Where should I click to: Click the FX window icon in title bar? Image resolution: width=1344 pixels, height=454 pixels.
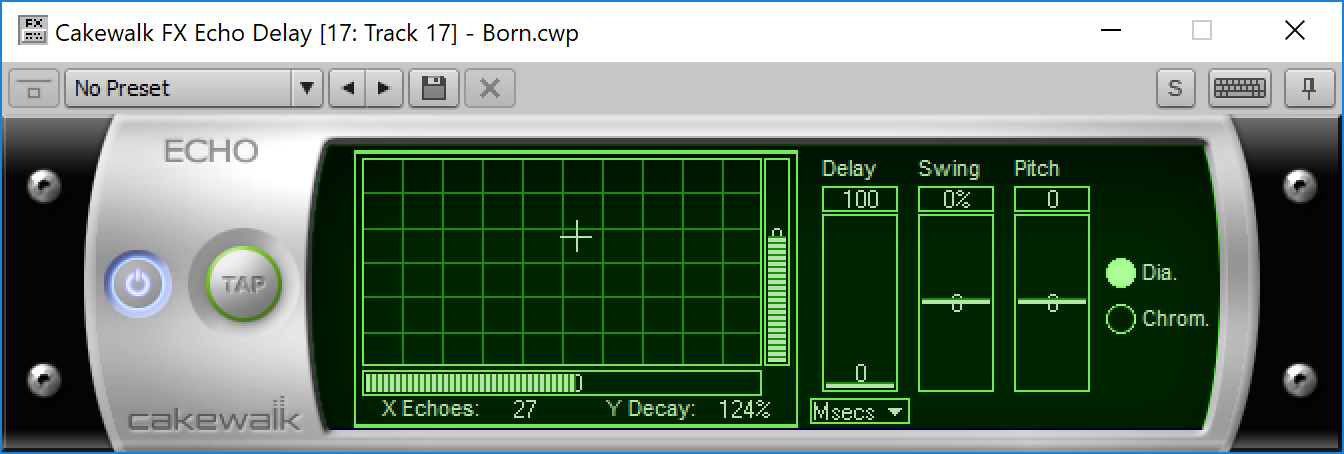(x=33, y=32)
